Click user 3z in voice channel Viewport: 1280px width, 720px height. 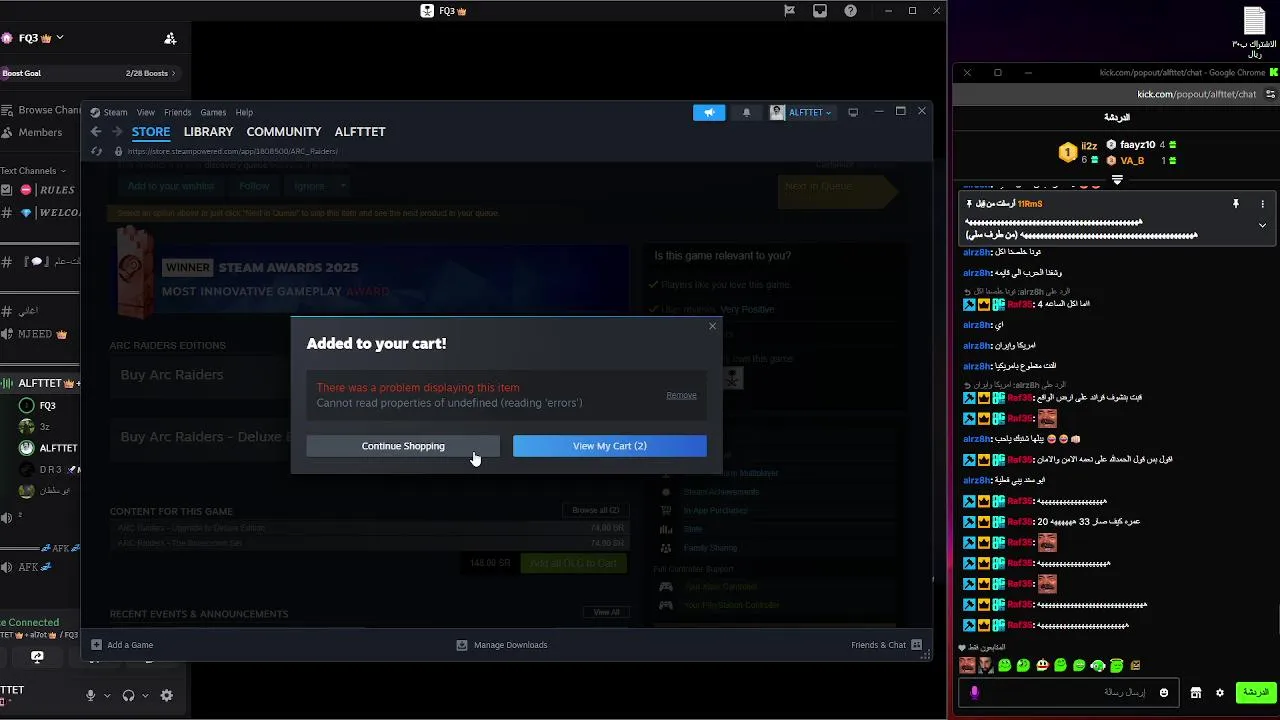[44, 427]
